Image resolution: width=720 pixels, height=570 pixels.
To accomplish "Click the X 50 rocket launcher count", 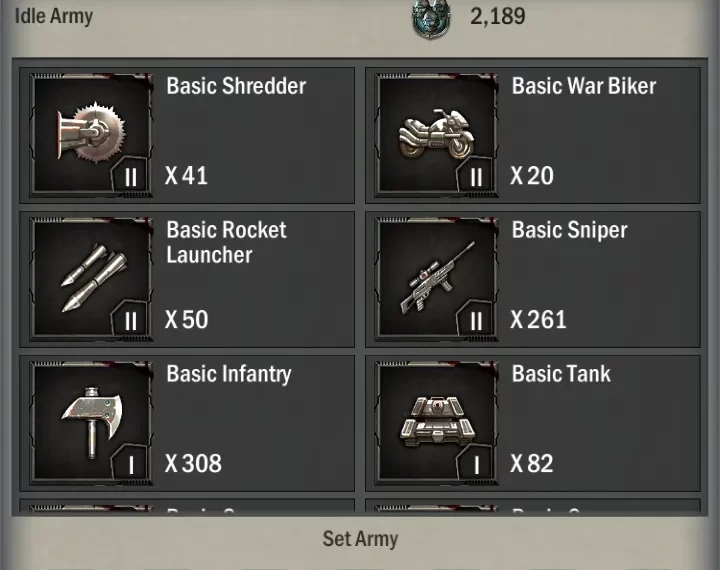I will [186, 319].
